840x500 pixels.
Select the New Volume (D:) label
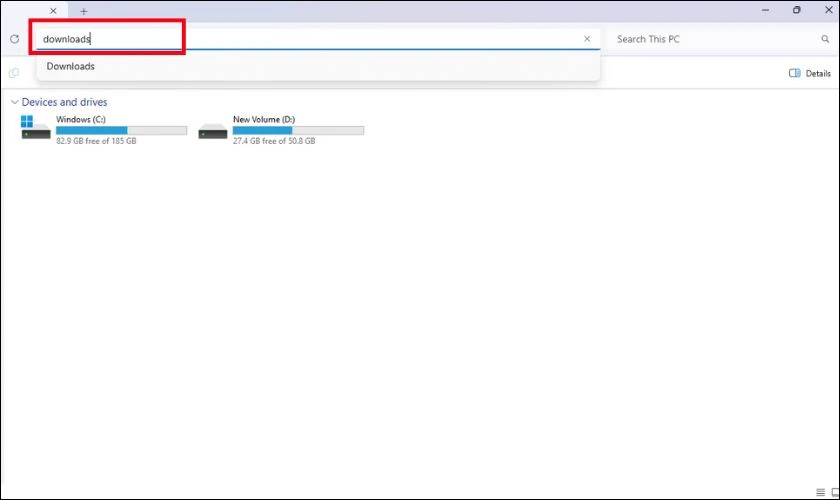264,120
